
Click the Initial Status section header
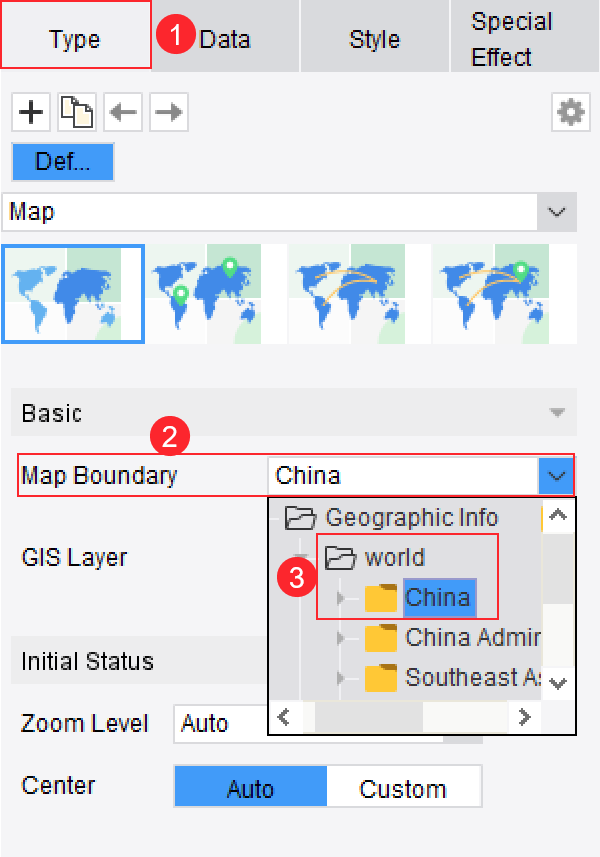(140, 661)
